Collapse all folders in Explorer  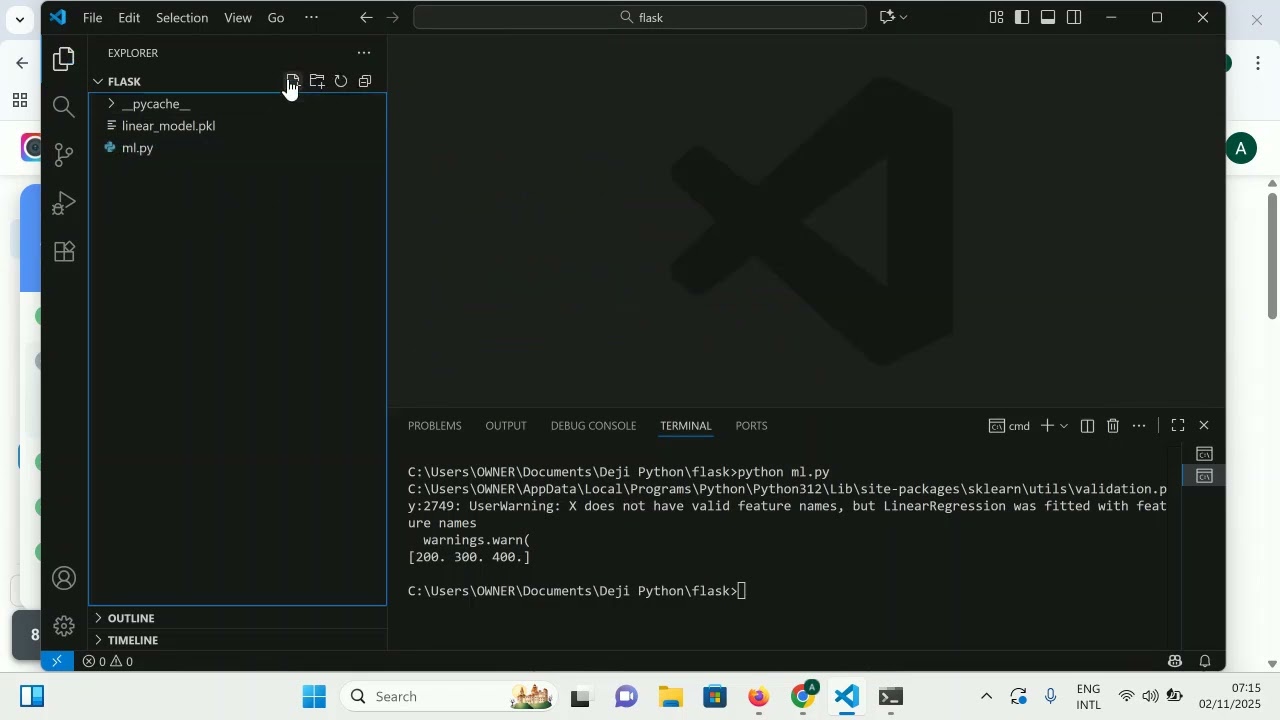(365, 81)
